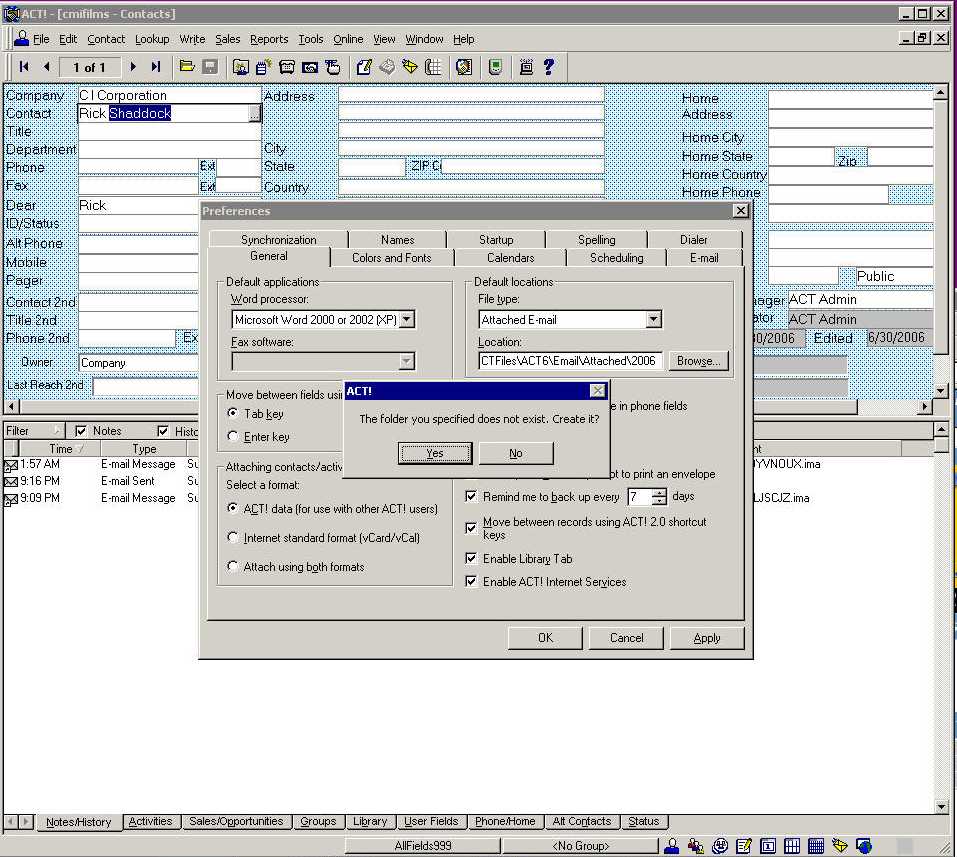Click the task list pencil icon in status bar

(x=744, y=845)
